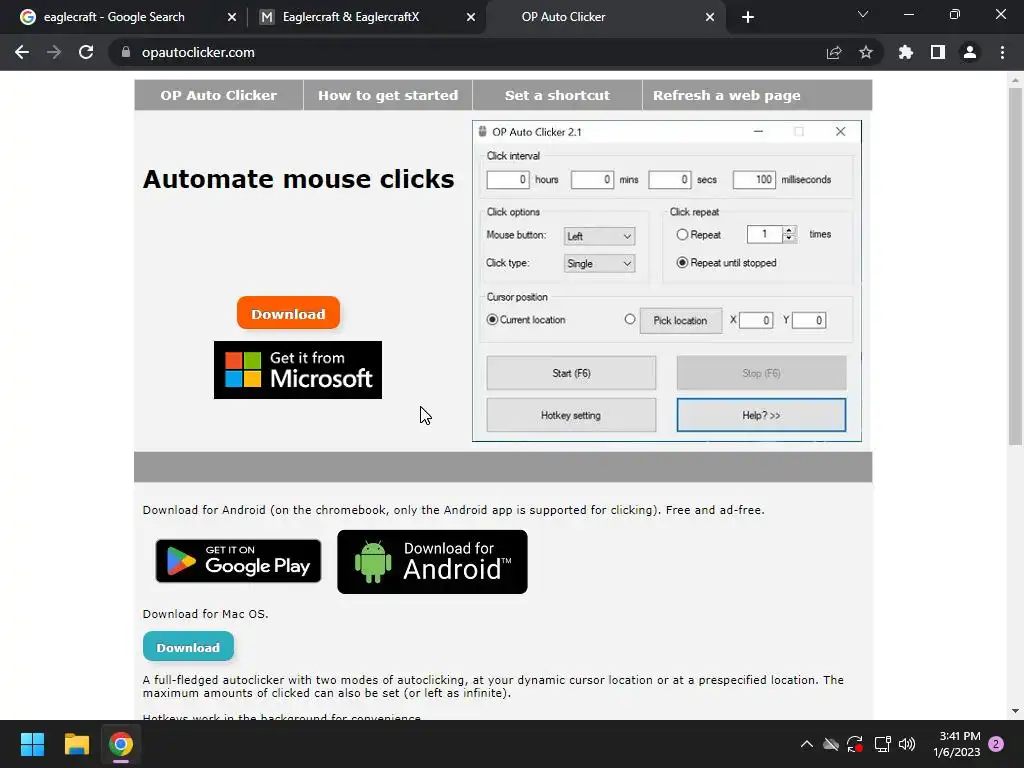Open Refresh a web page section
Image resolution: width=1024 pixels, height=768 pixels.
point(727,95)
